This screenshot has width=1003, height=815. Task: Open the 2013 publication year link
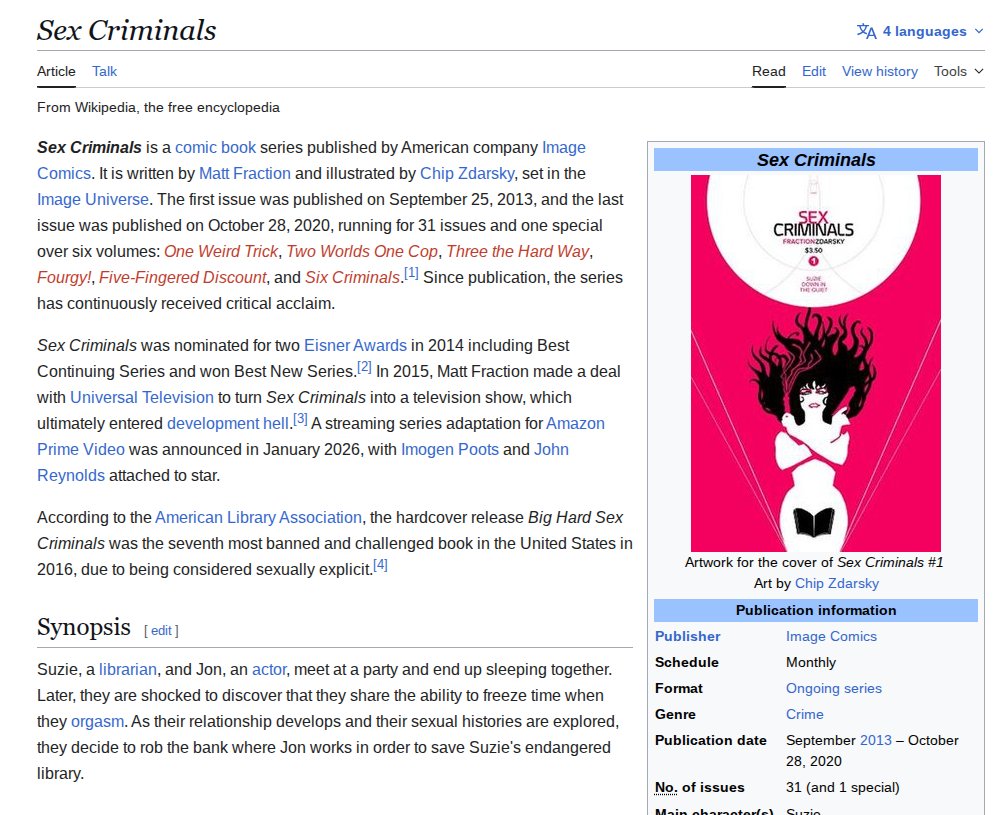pyautogui.click(x=876, y=740)
